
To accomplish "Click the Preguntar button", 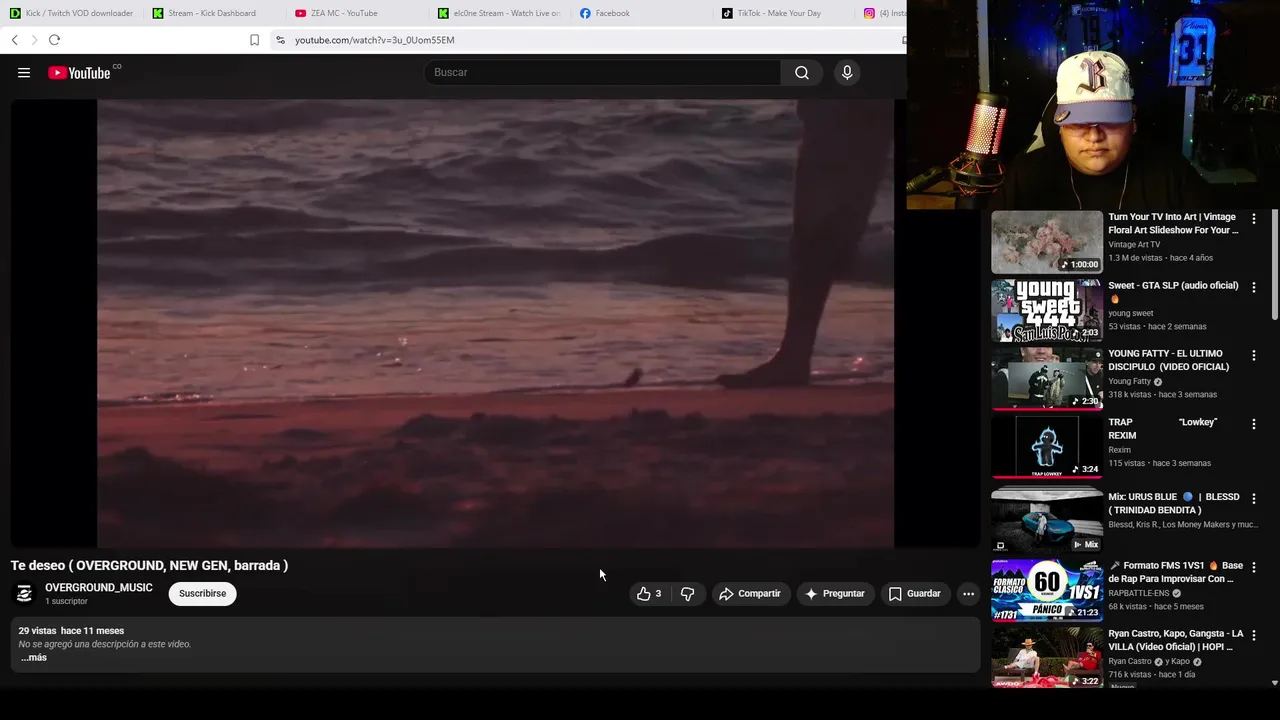I will click(834, 594).
